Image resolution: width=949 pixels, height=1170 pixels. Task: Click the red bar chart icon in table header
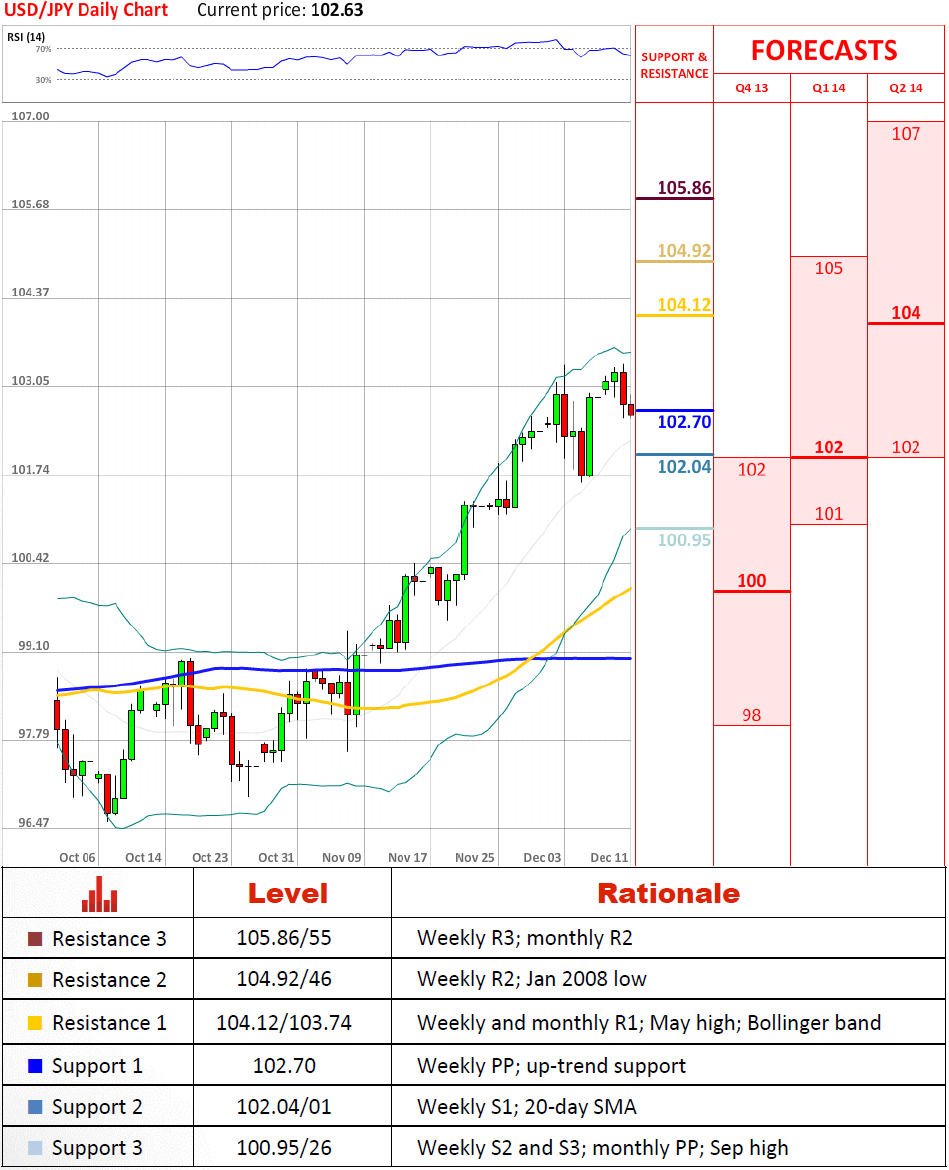(x=99, y=893)
